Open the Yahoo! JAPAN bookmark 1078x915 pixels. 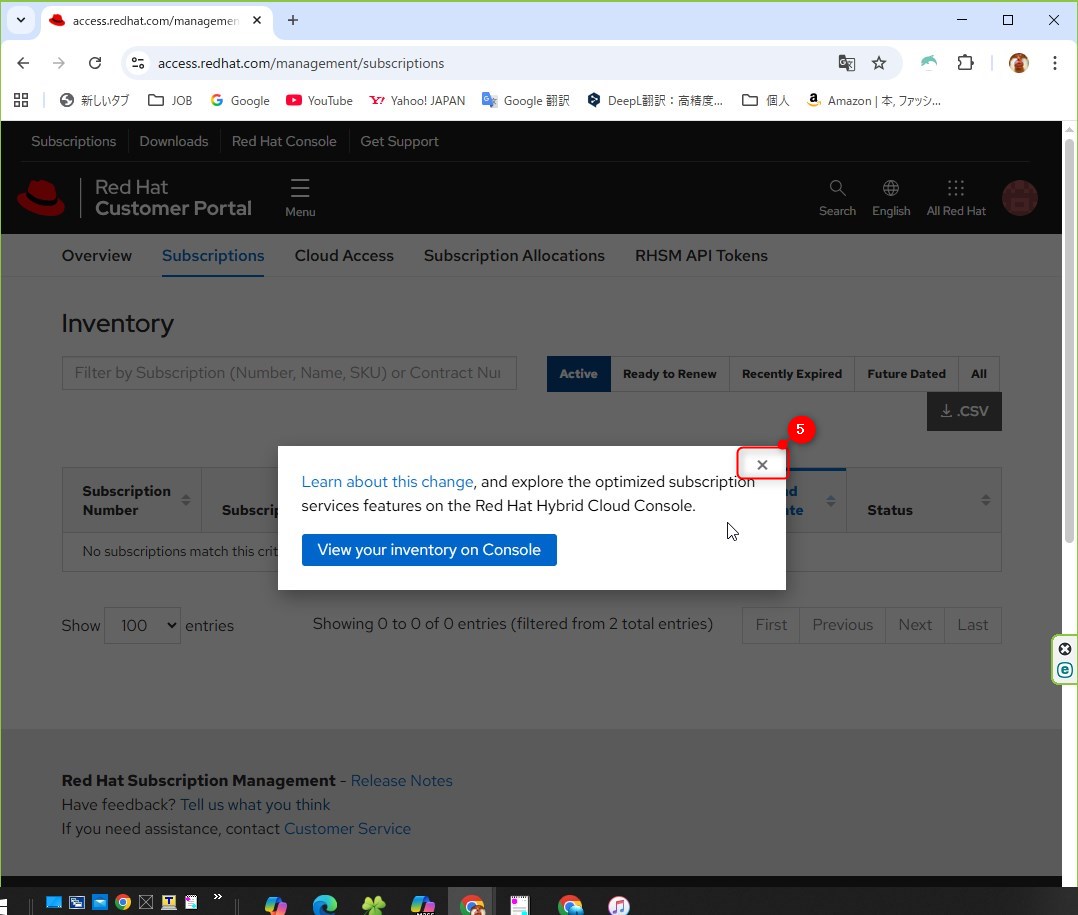click(417, 100)
